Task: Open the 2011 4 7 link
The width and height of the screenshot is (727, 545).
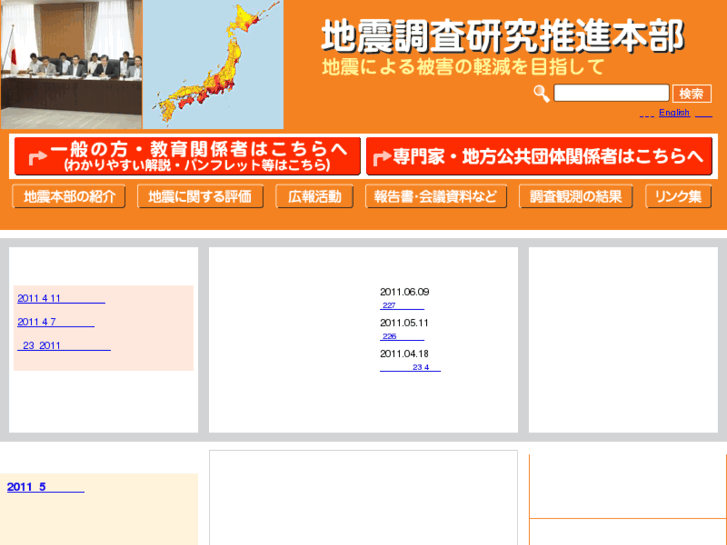Action: (x=56, y=322)
